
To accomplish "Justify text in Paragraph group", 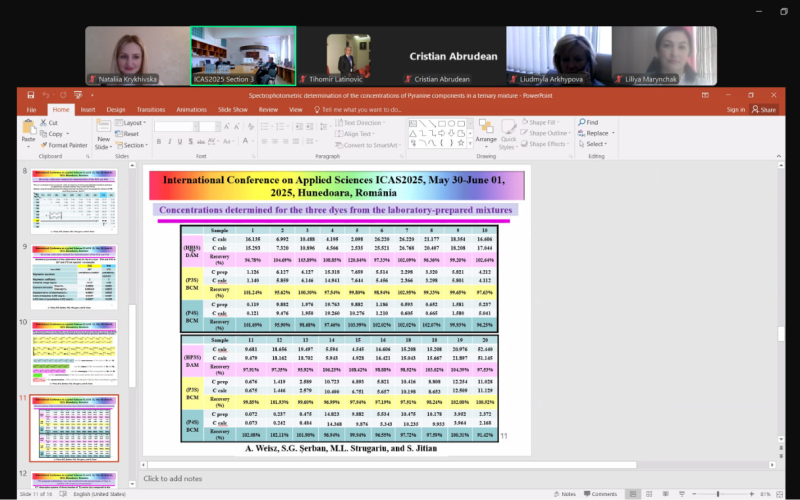I will [297, 141].
